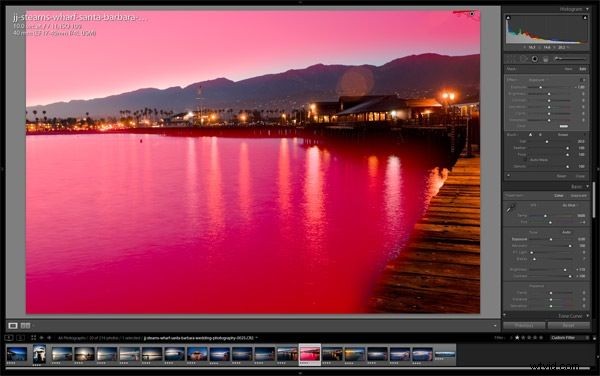Select the New mask option
Image resolution: width=600 pixels, height=376 pixels.
tap(568, 69)
